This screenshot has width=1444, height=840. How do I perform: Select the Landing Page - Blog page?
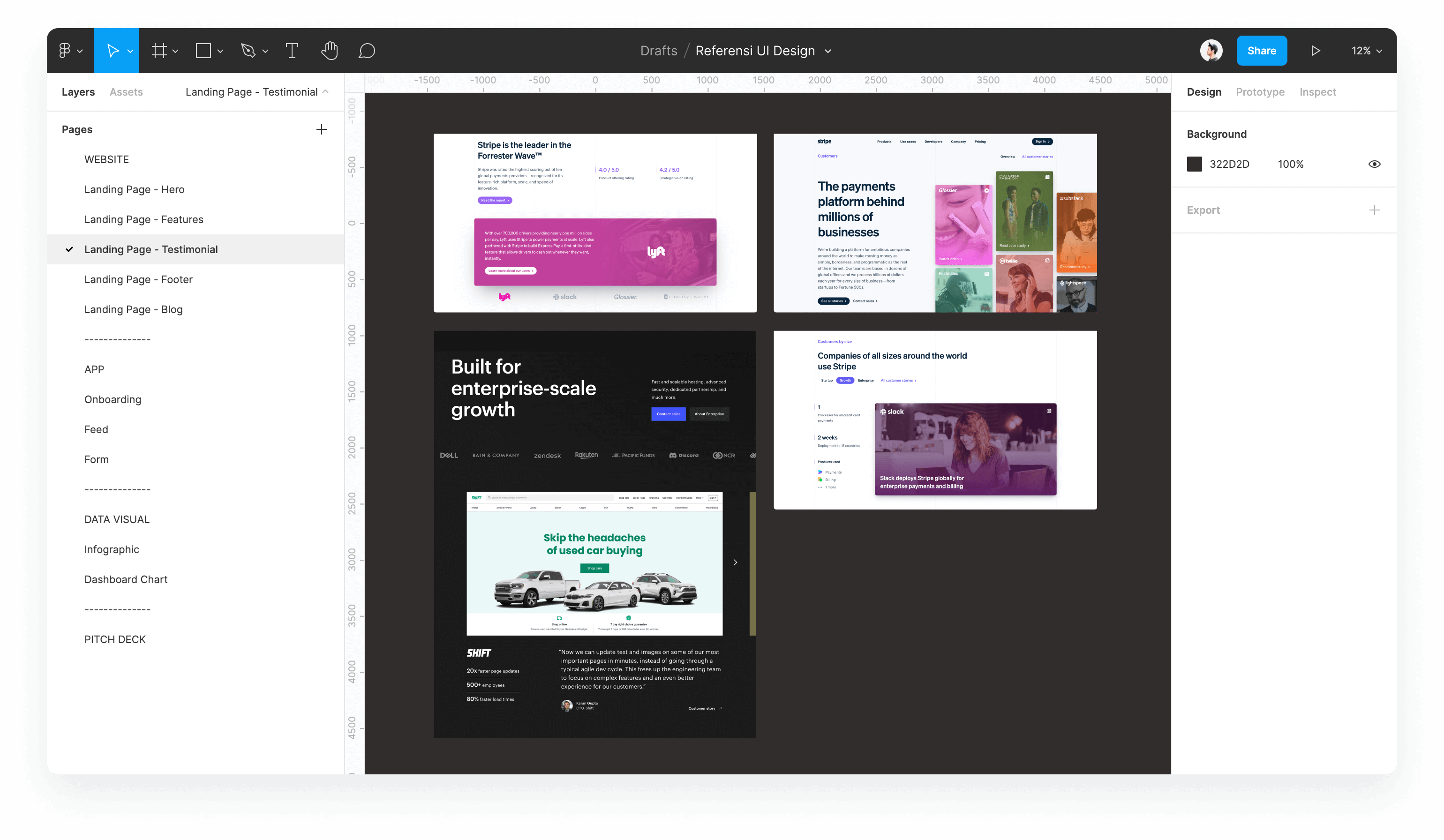pos(196,309)
